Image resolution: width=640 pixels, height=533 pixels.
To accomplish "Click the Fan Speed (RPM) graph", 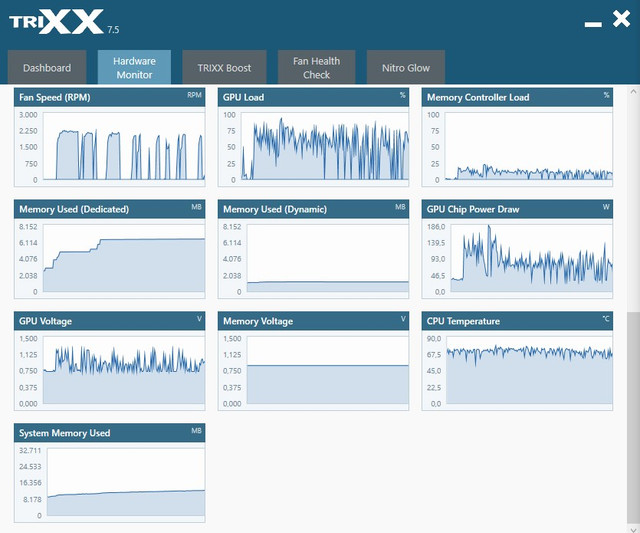I will (x=124, y=146).
